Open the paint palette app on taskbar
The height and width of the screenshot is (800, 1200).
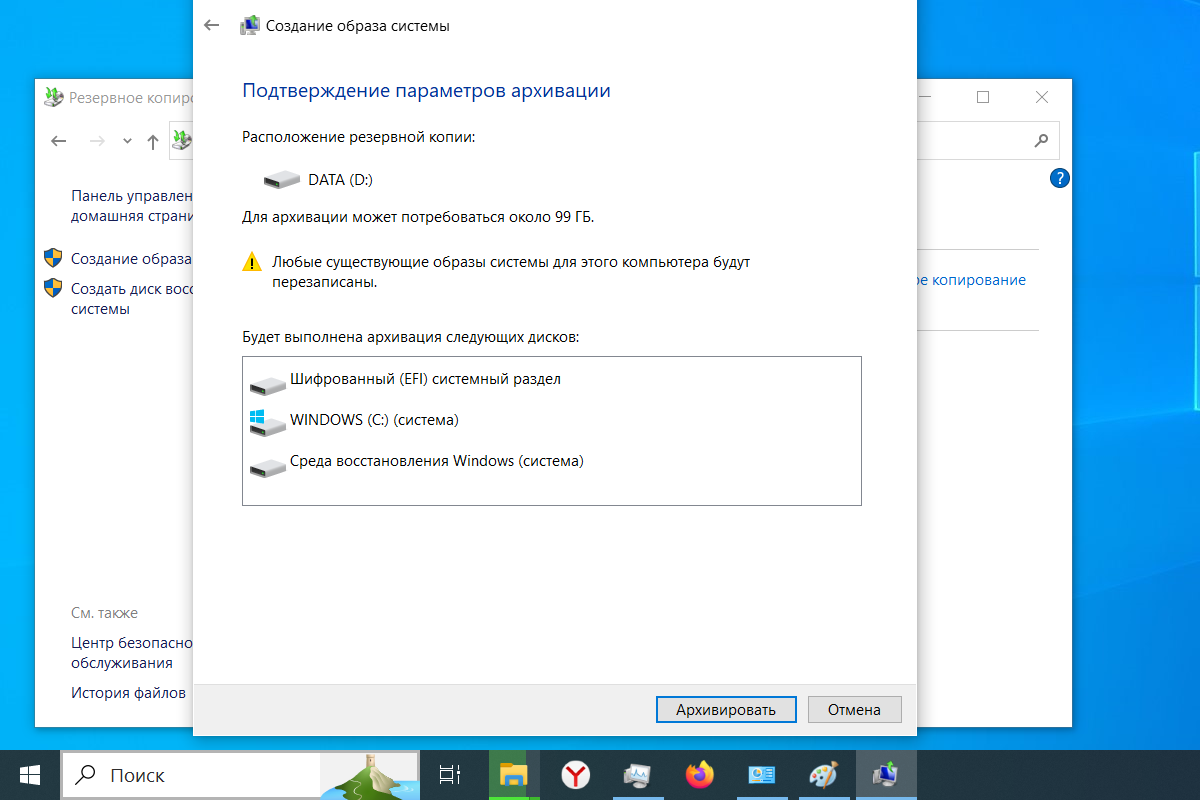coord(824,774)
